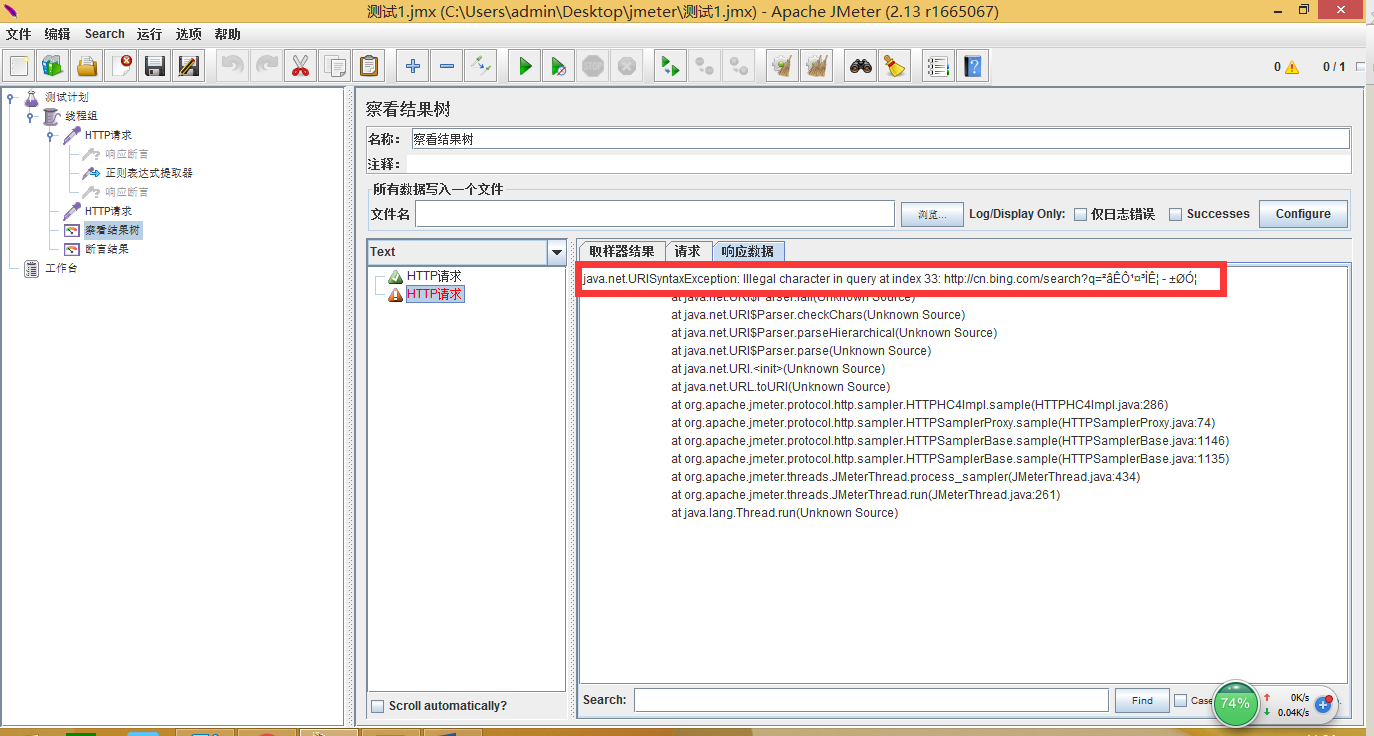1374x736 pixels.
Task: Open the 选项 menu
Action: (x=189, y=34)
